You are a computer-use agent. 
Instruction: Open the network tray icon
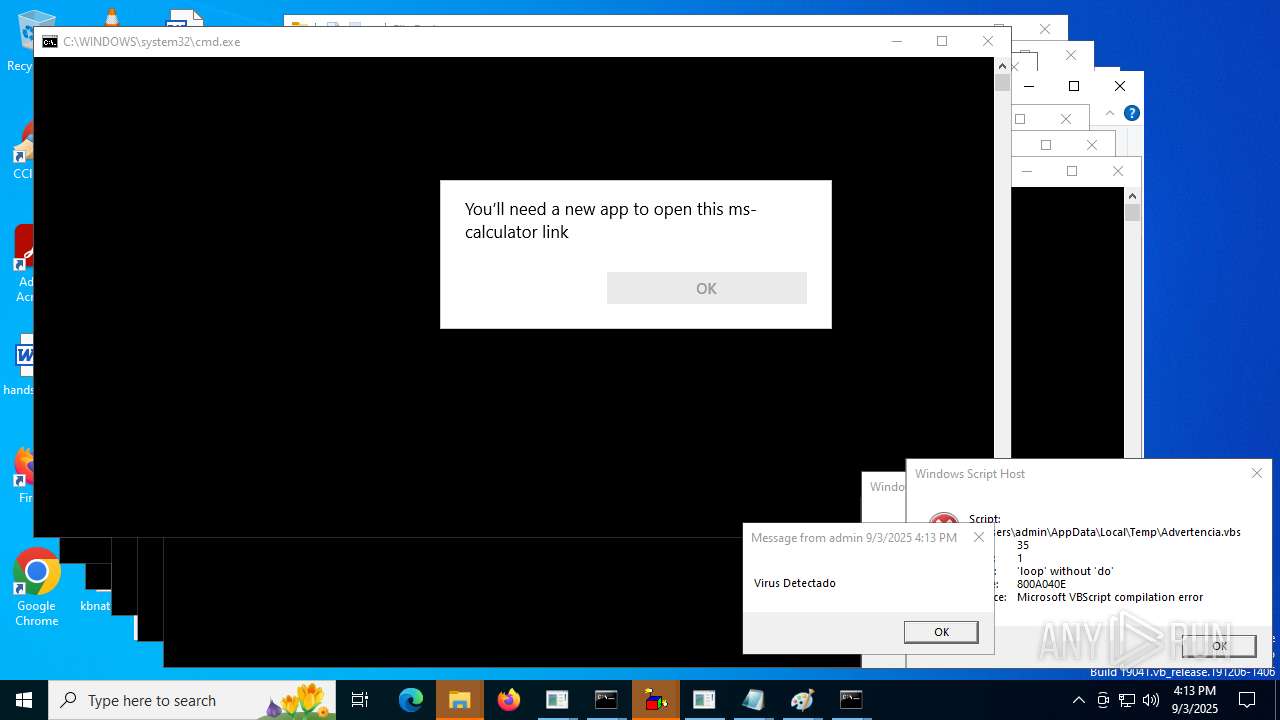(x=1127, y=700)
